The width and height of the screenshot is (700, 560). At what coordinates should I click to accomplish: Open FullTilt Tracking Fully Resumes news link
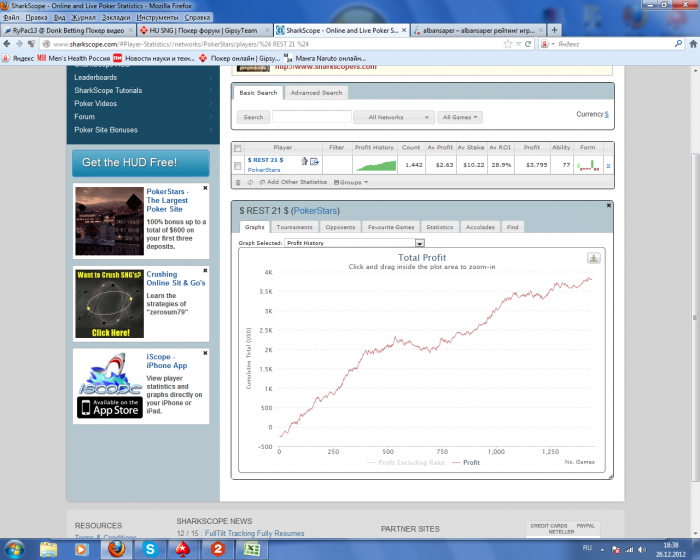254,533
